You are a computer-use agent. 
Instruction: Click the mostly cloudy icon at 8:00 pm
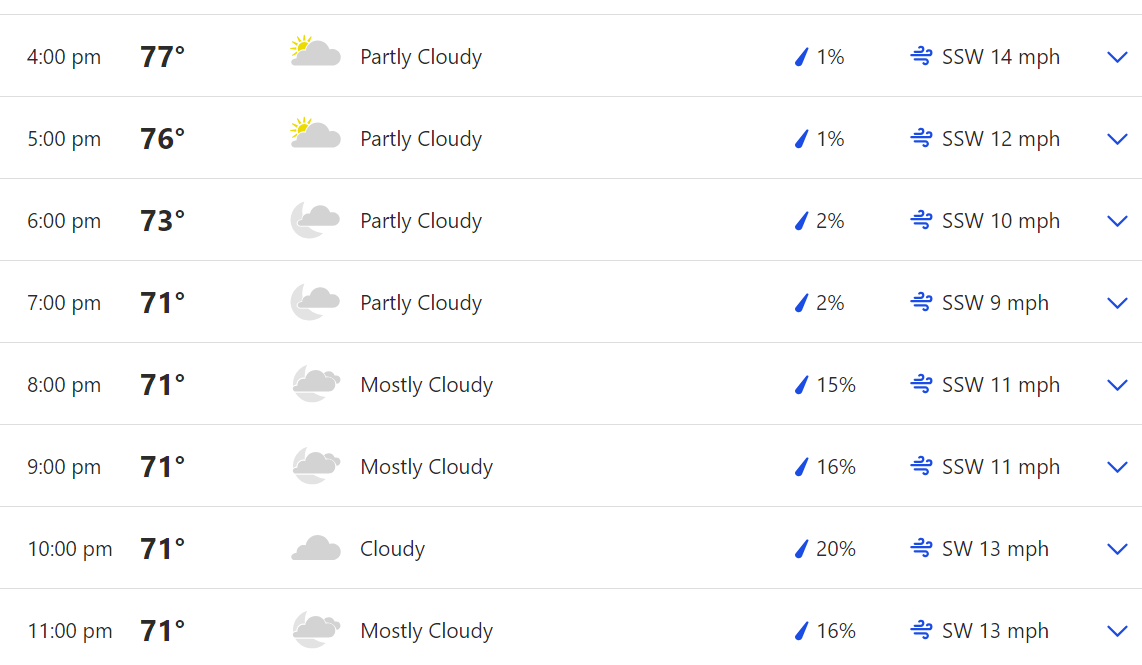(316, 384)
